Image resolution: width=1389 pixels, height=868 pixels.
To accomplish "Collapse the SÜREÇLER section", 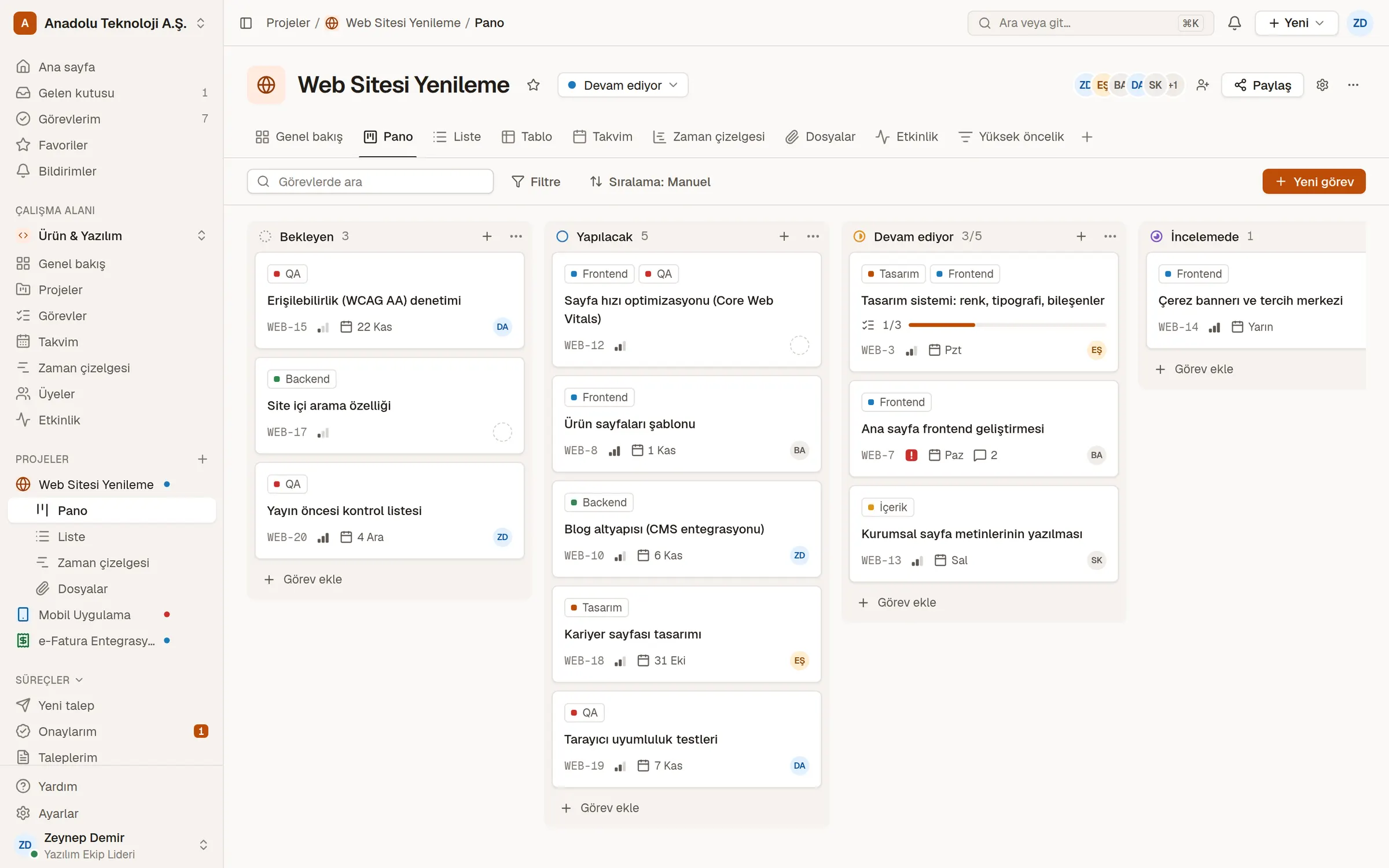I will tap(49, 680).
